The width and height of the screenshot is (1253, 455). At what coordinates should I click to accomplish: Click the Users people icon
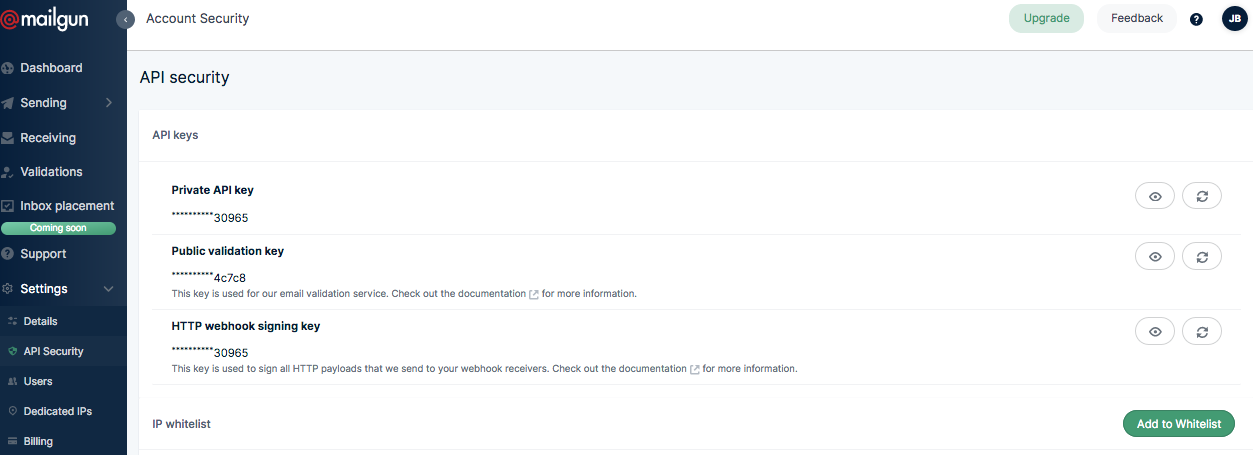click(x=13, y=381)
